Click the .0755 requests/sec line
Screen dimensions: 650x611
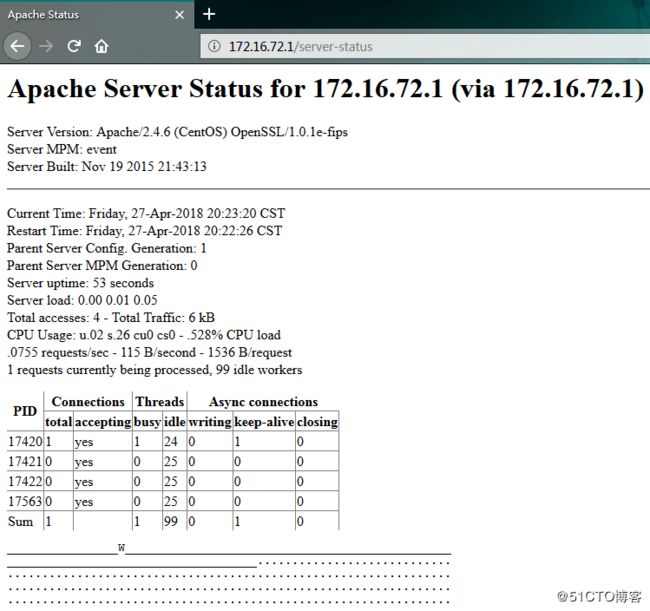(149, 352)
